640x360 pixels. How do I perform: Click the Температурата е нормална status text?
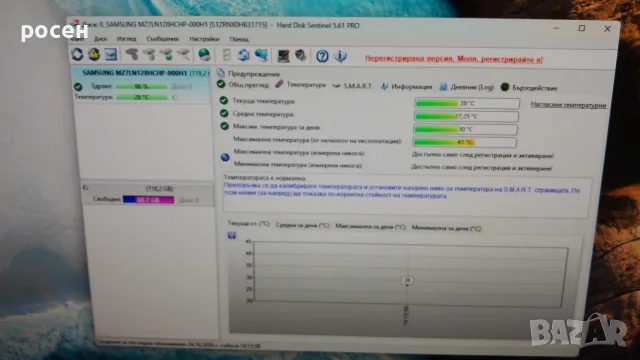[x=265, y=178]
